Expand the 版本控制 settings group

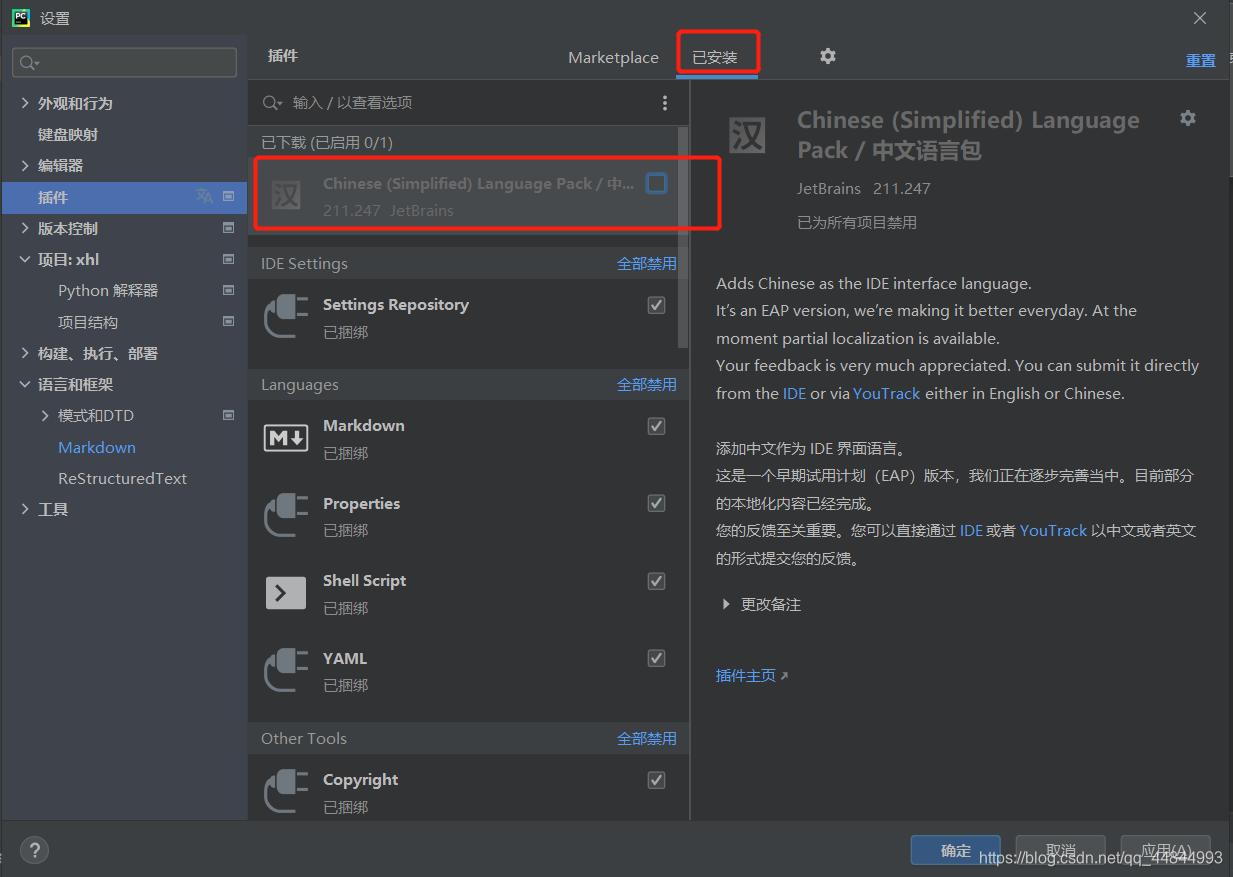[x=25, y=228]
